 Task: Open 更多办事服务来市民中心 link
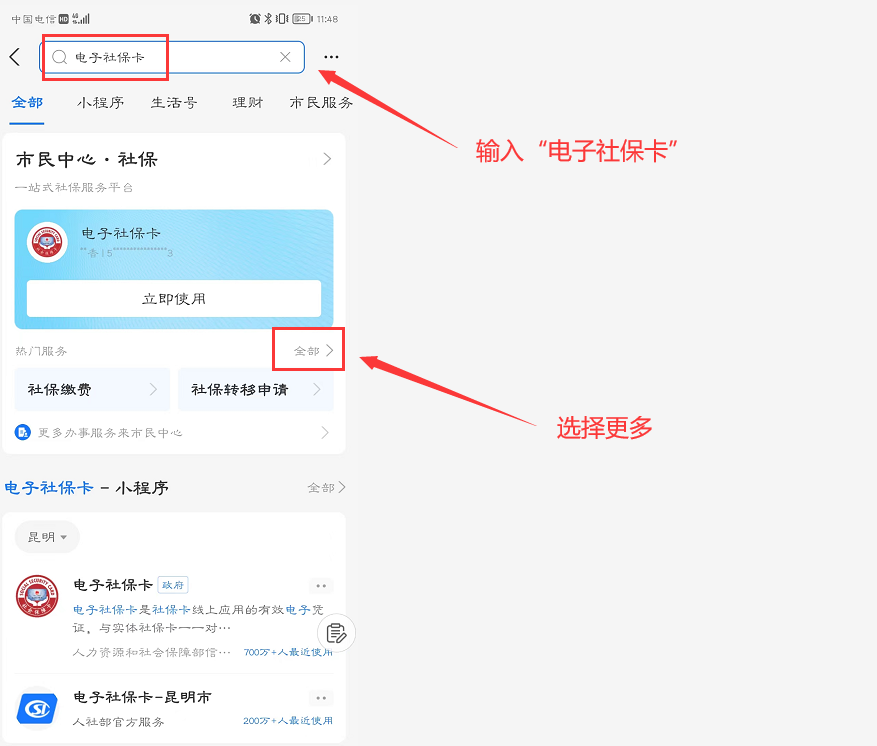tap(110, 433)
